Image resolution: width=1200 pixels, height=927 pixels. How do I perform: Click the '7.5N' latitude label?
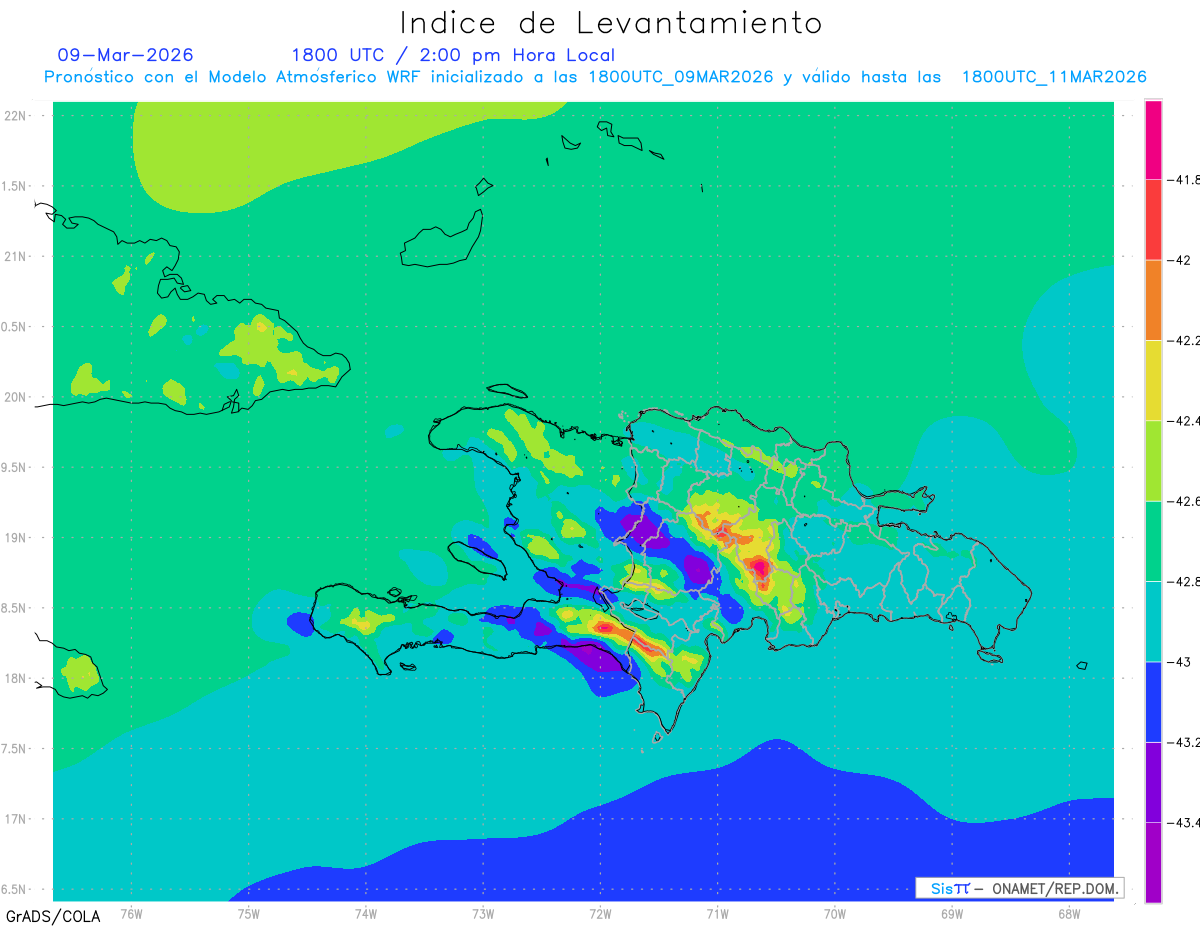(14, 749)
